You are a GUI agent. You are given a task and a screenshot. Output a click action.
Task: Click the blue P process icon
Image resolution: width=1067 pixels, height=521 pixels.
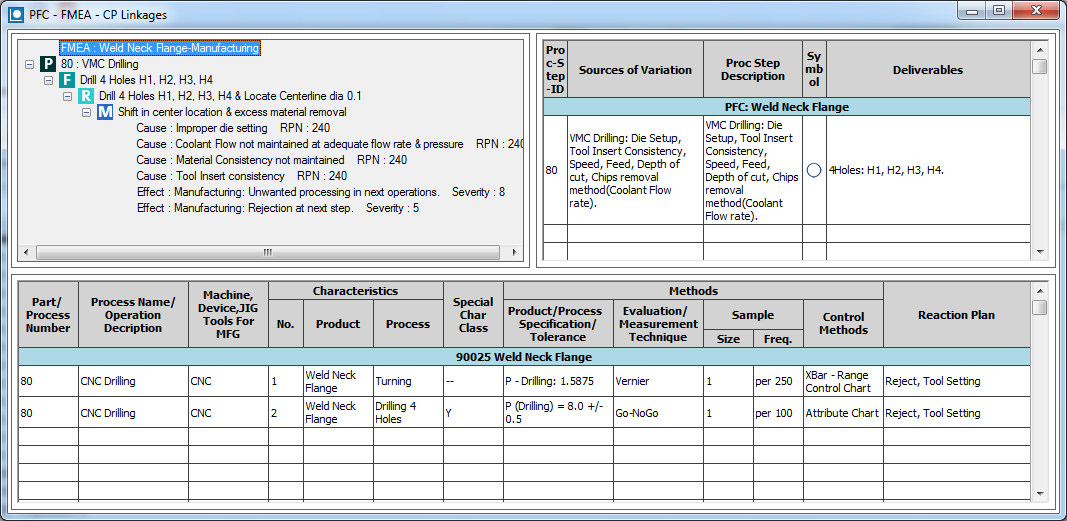tap(48, 64)
